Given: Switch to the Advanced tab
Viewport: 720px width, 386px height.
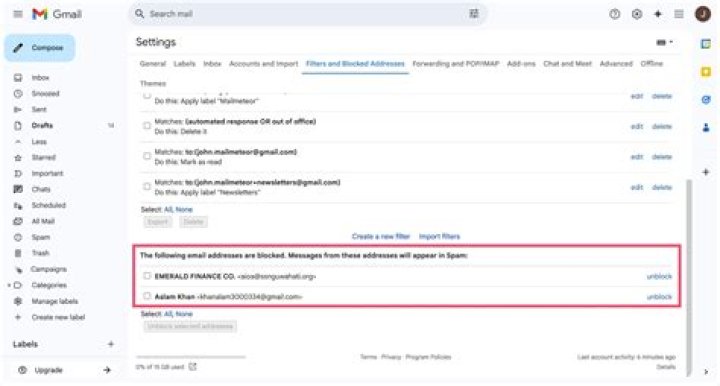Looking at the screenshot, I should pos(616,64).
